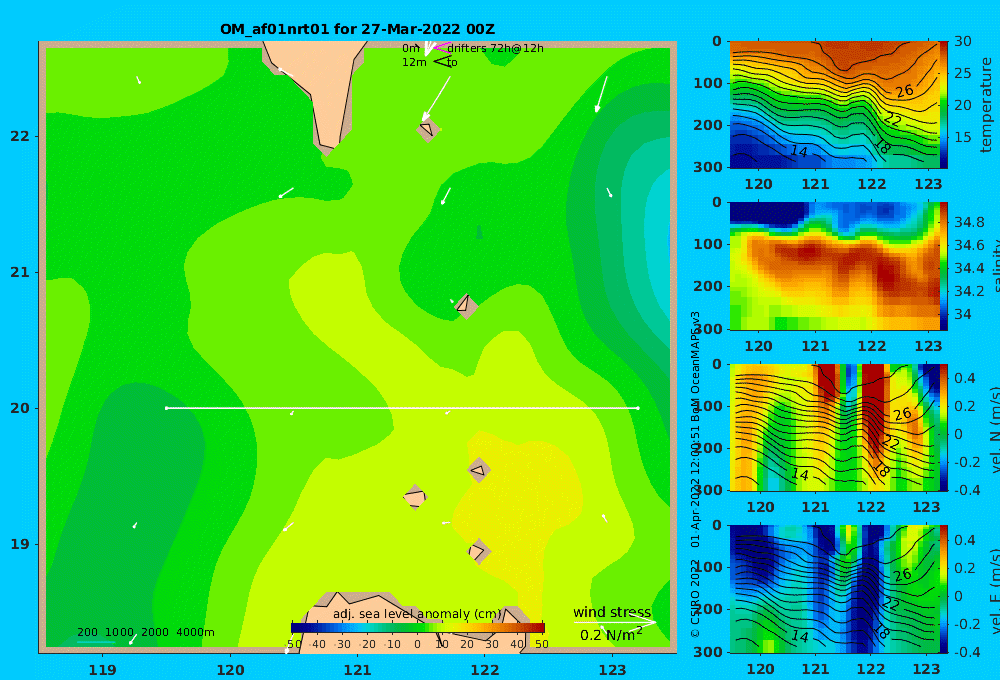The image size is (1000, 680).
Task: Click longitude label '121' under the main map
Action: tap(357, 670)
